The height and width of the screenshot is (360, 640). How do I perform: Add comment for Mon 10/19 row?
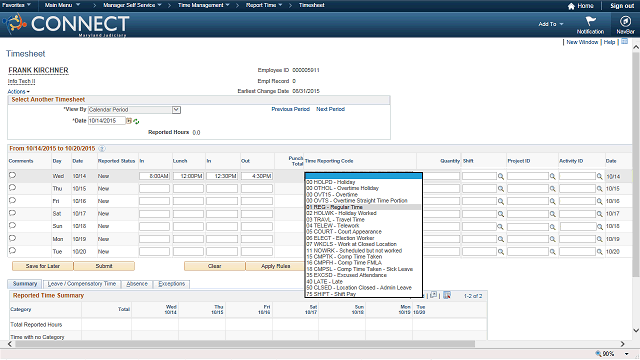[x=12, y=238]
